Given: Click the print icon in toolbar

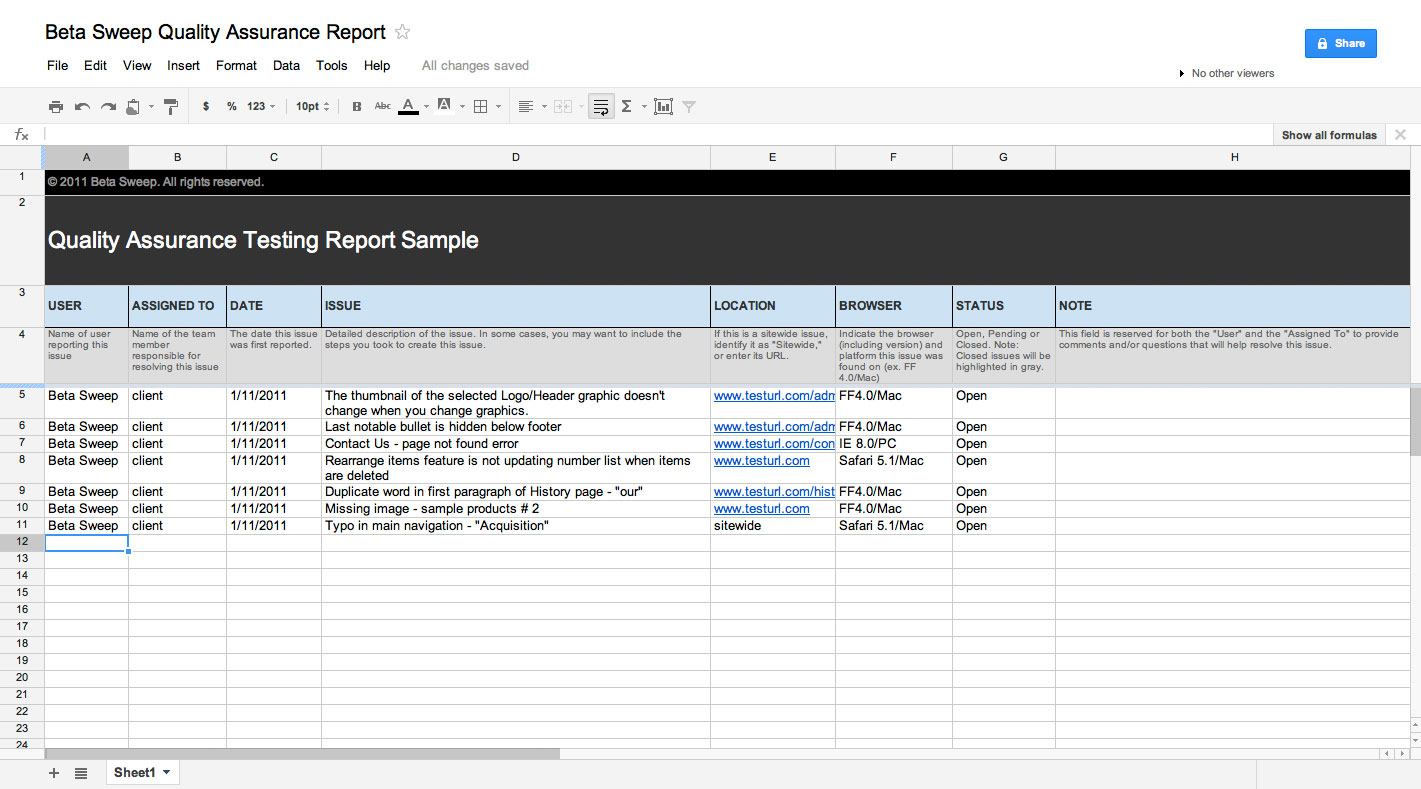Looking at the screenshot, I should 56,106.
